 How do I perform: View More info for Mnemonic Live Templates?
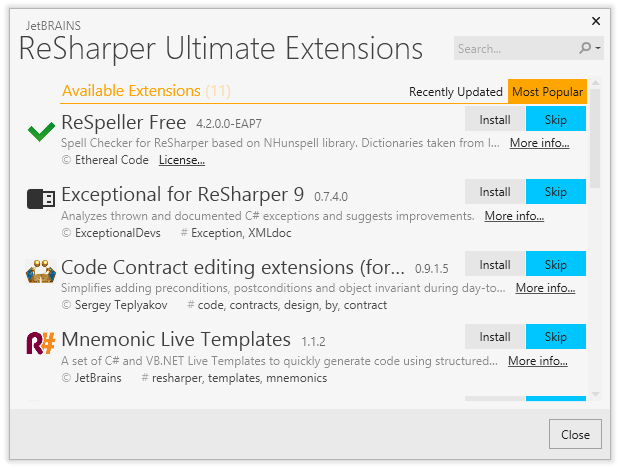(538, 361)
